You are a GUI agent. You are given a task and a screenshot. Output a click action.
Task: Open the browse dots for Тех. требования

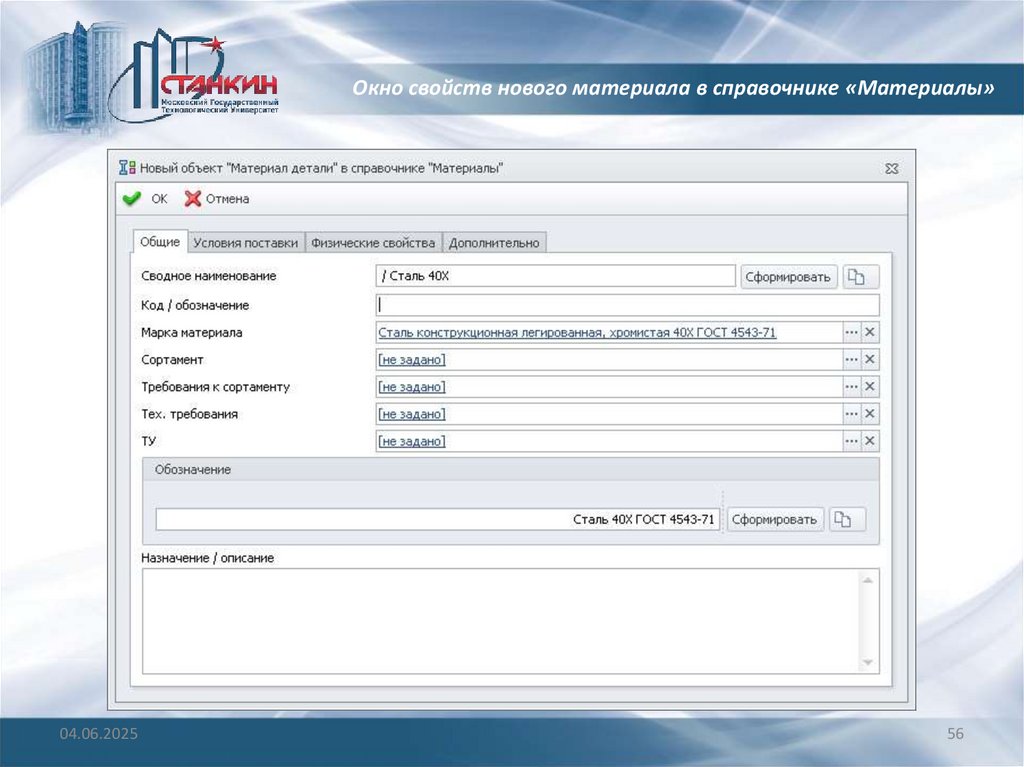tap(851, 414)
